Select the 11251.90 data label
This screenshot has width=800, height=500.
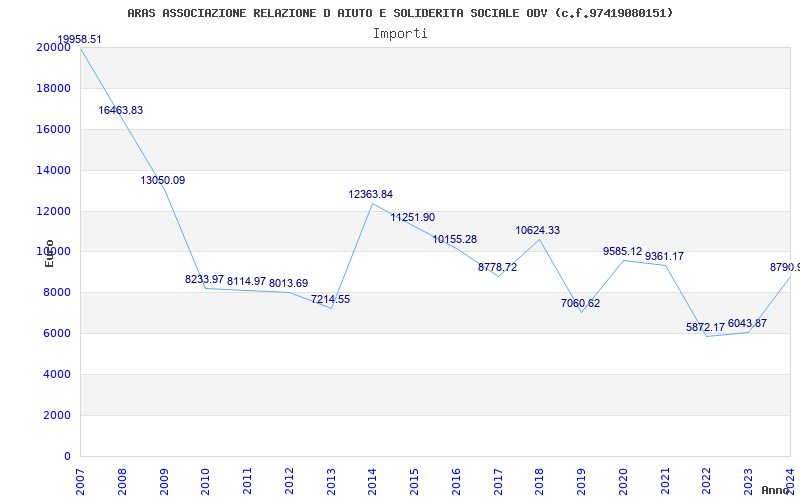click(x=413, y=217)
